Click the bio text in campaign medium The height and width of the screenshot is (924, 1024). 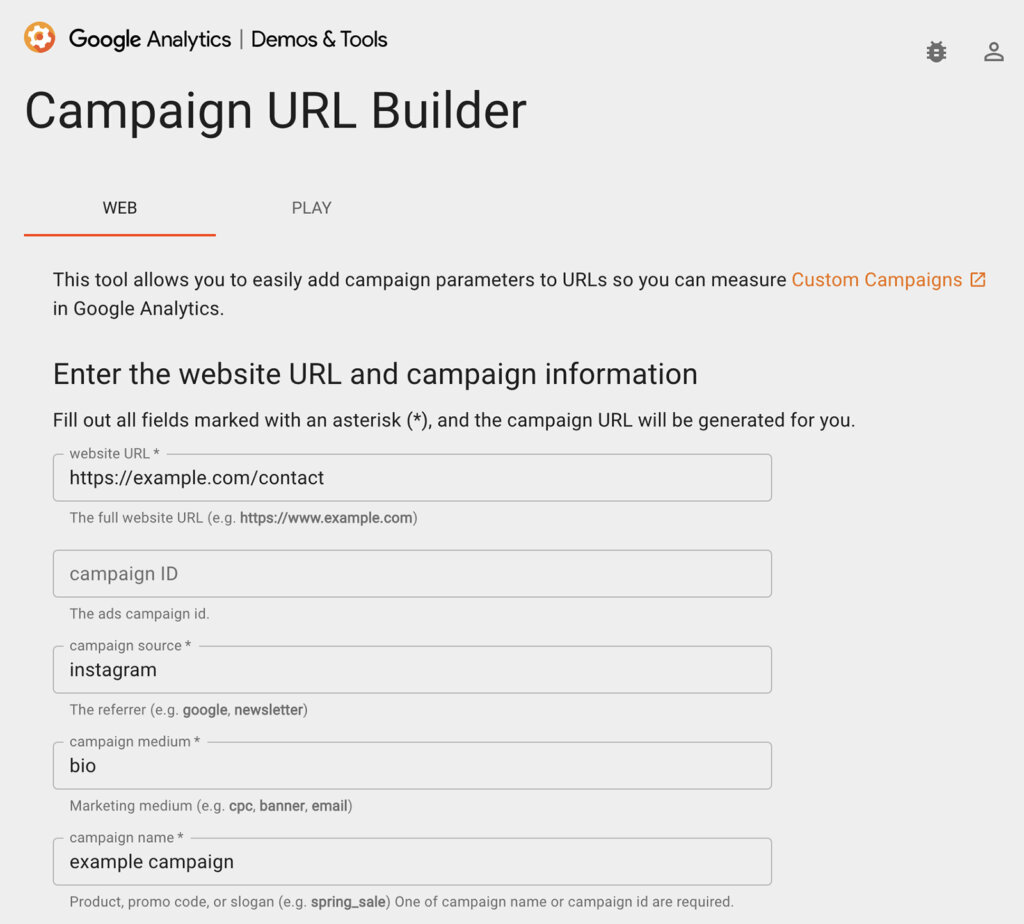[81, 766]
